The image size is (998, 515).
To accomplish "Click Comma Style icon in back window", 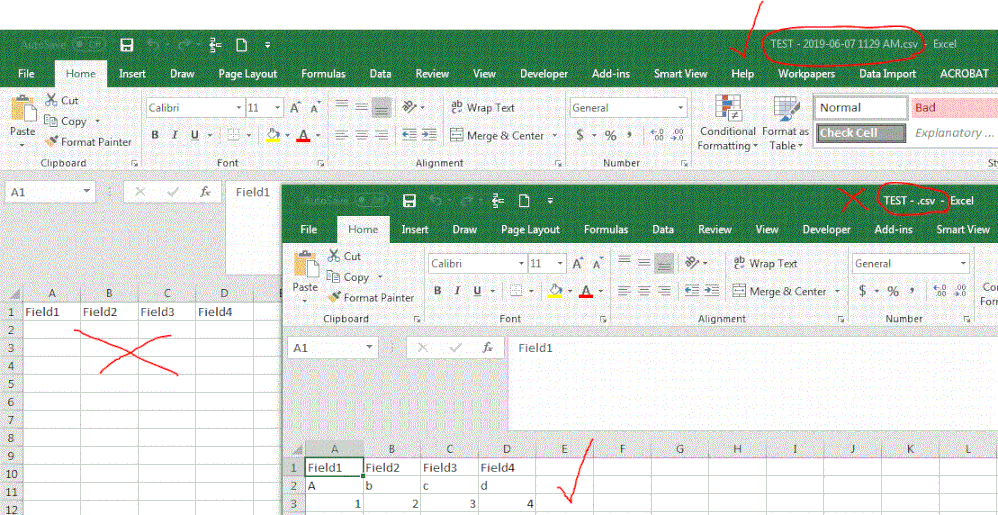I will 629,135.
